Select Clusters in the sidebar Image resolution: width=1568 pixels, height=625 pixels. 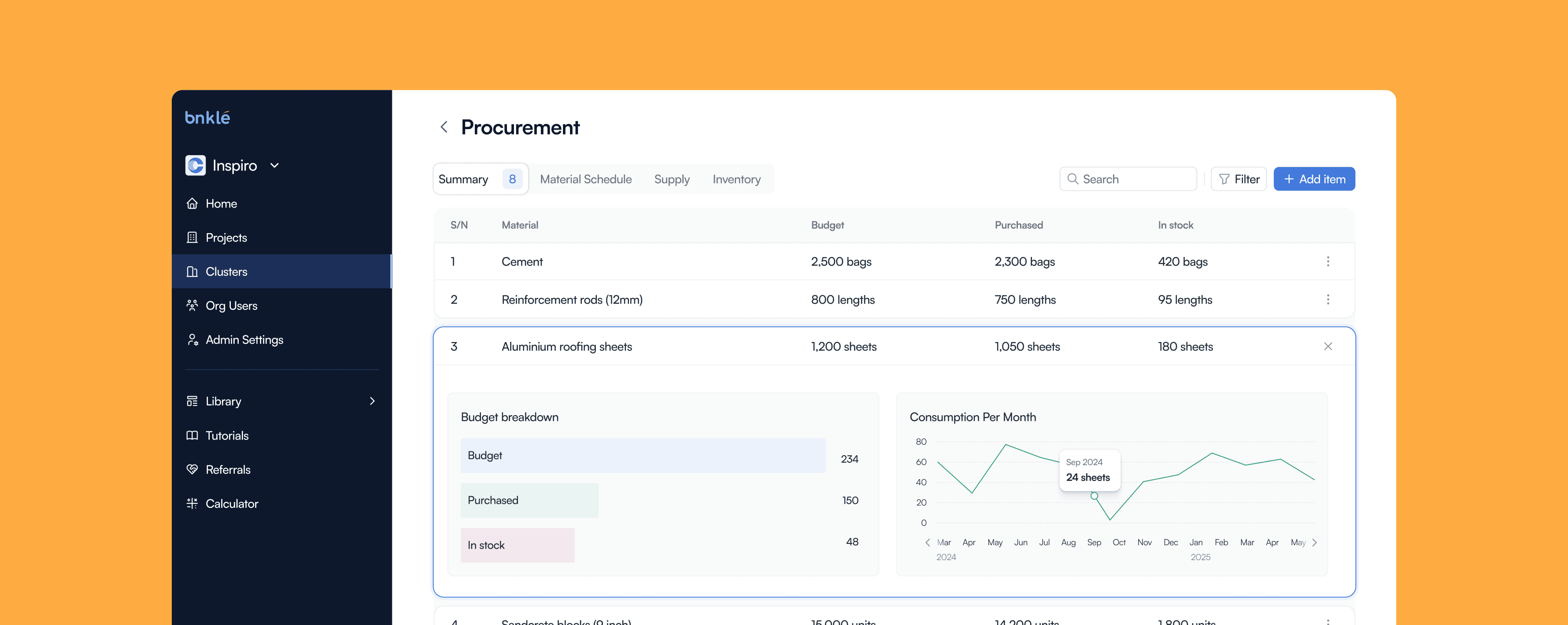pyautogui.click(x=282, y=272)
